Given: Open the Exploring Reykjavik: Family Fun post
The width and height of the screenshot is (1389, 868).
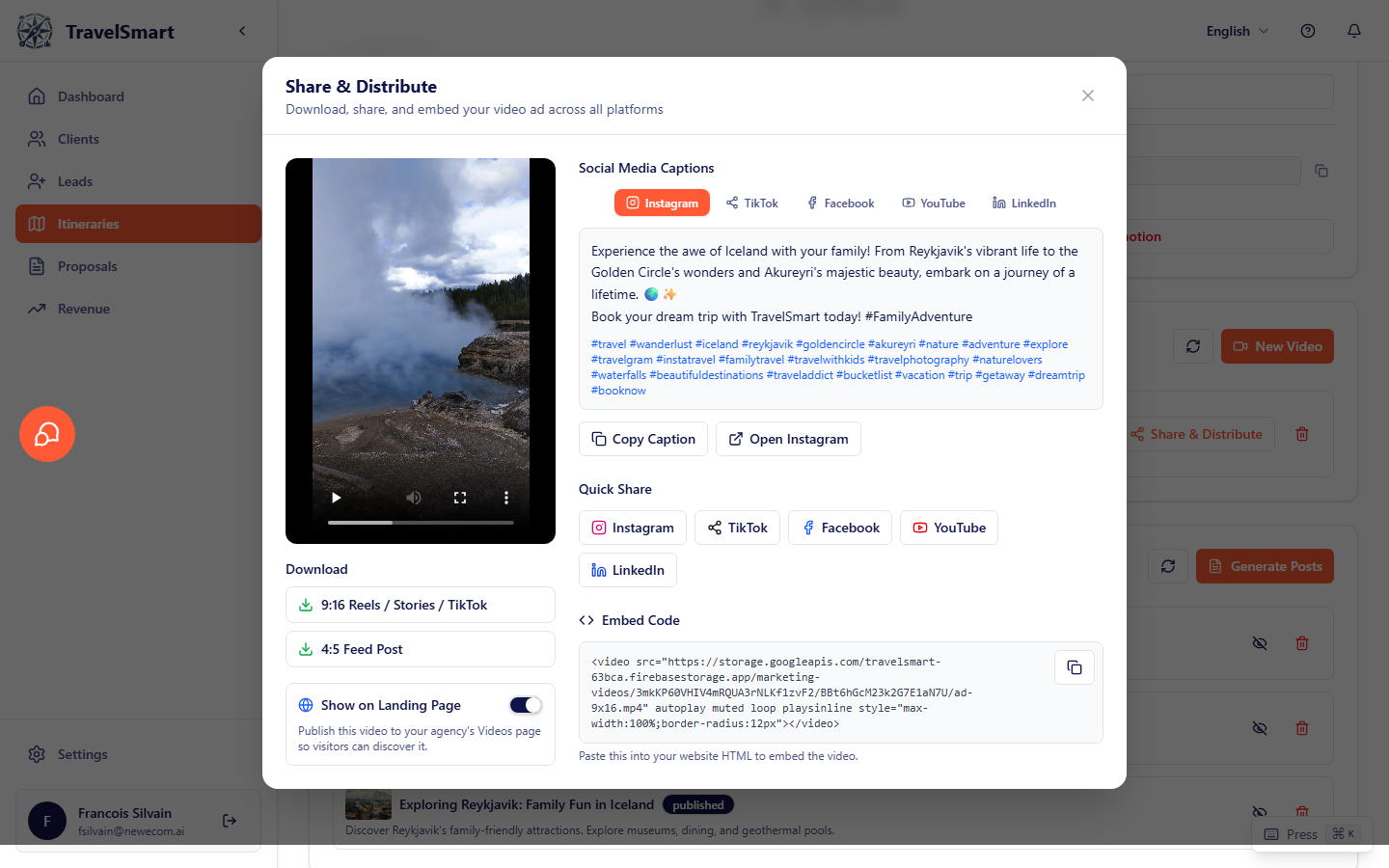Looking at the screenshot, I should [527, 804].
